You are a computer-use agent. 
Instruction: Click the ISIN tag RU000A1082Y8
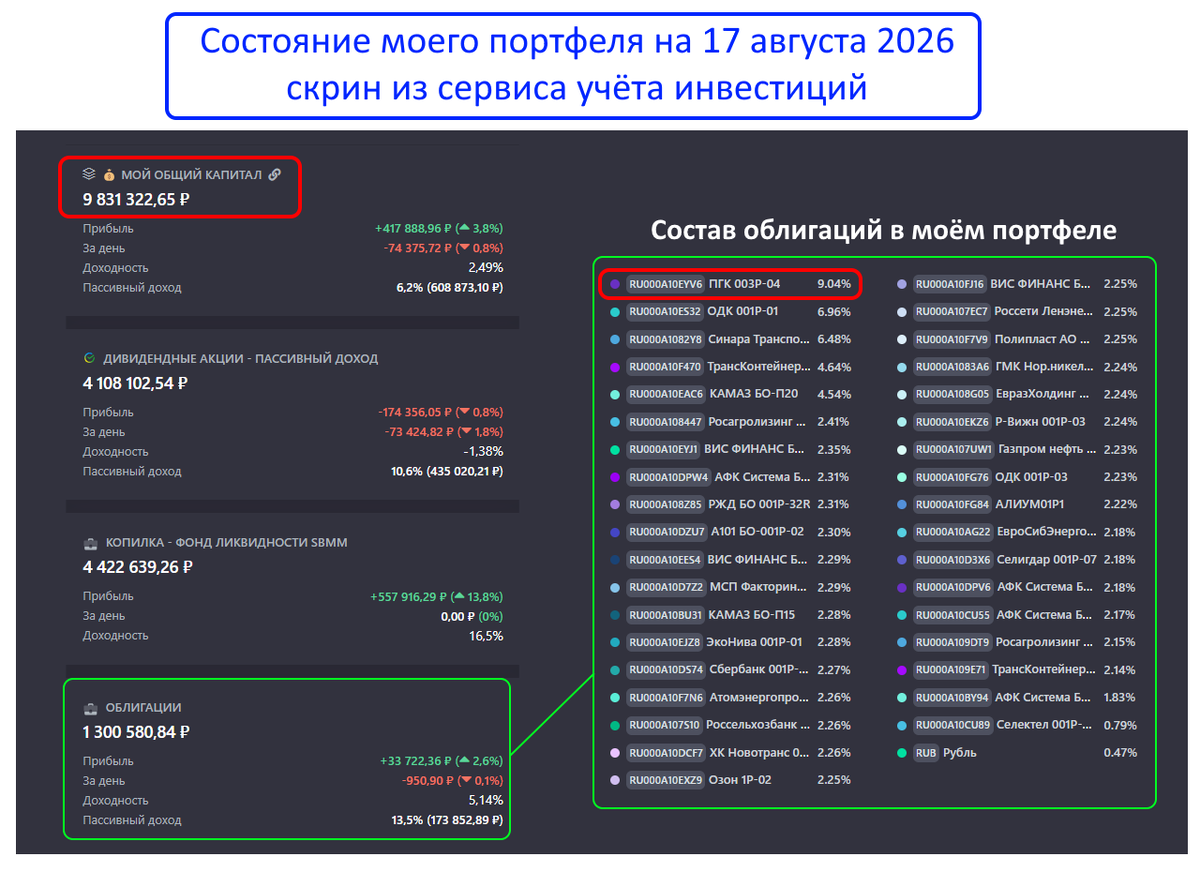point(665,339)
